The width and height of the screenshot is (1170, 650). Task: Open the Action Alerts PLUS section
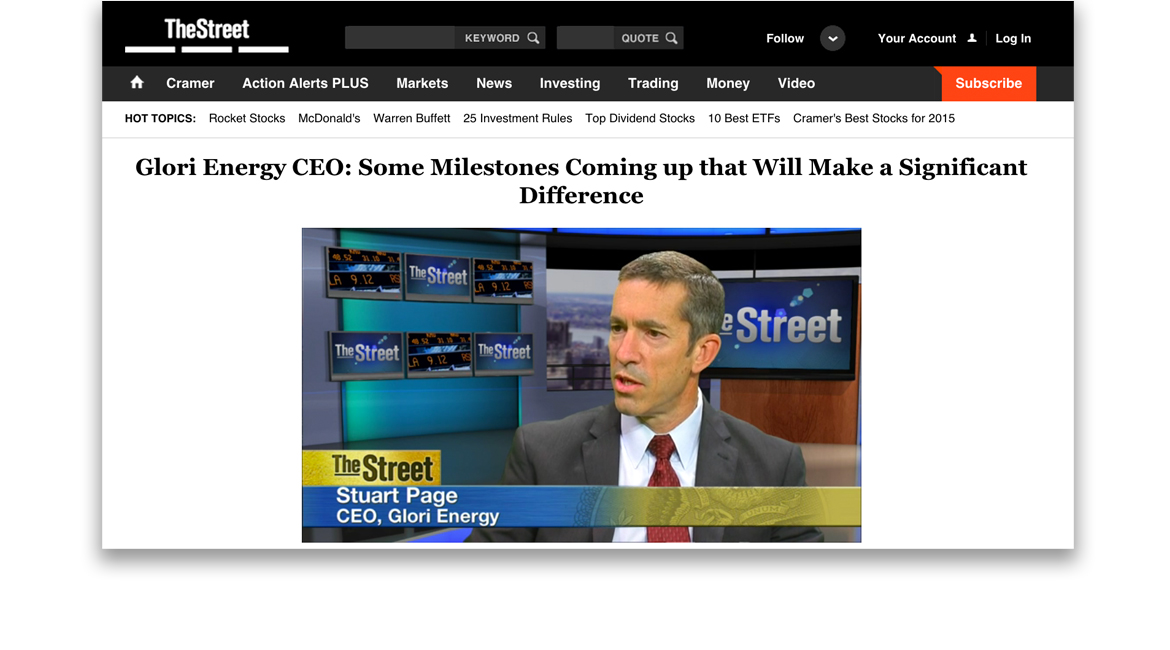(305, 84)
